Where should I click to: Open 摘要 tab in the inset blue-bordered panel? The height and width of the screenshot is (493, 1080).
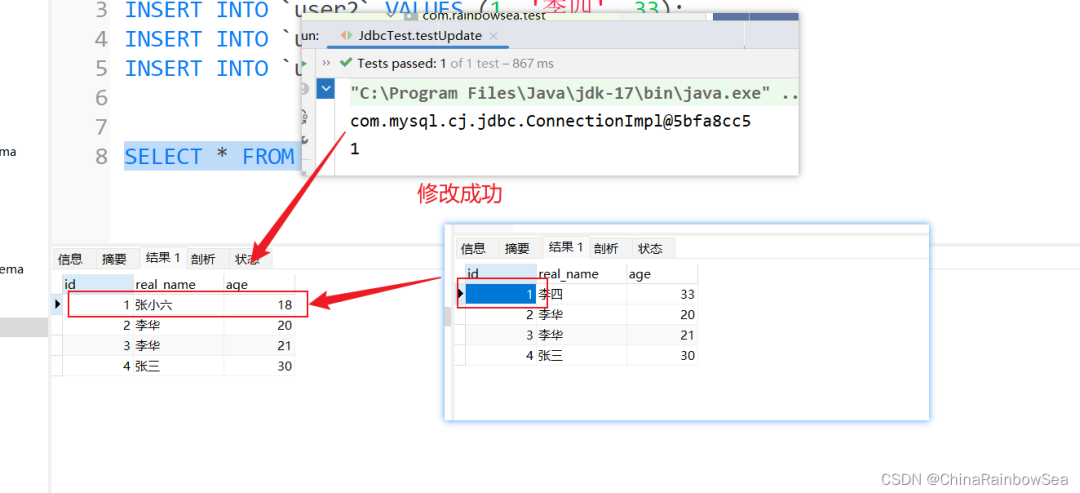517,249
